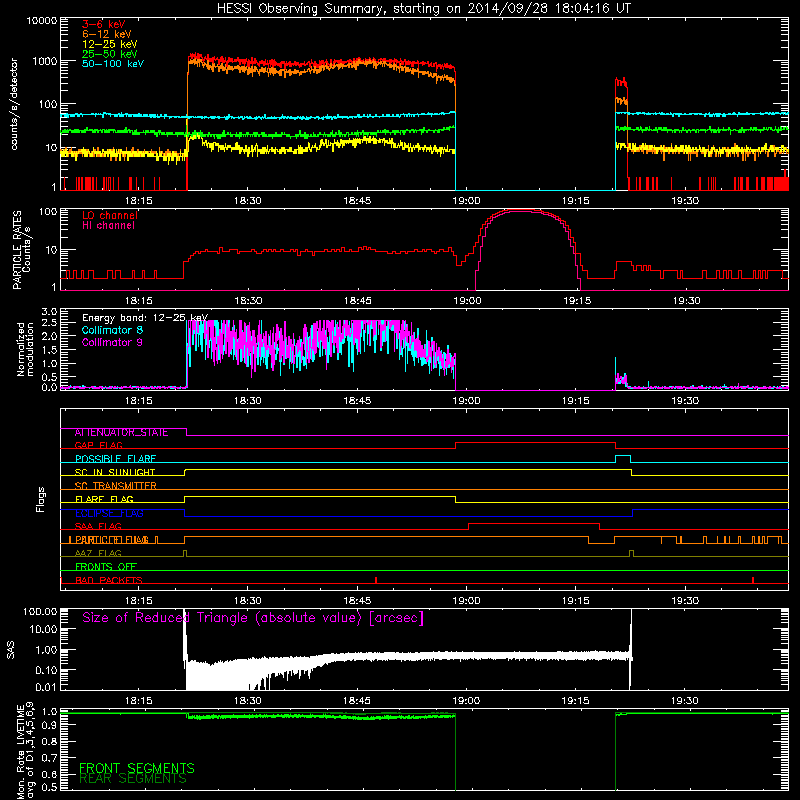Click the A47_FLAG pulse near 19:22

pos(632,553)
